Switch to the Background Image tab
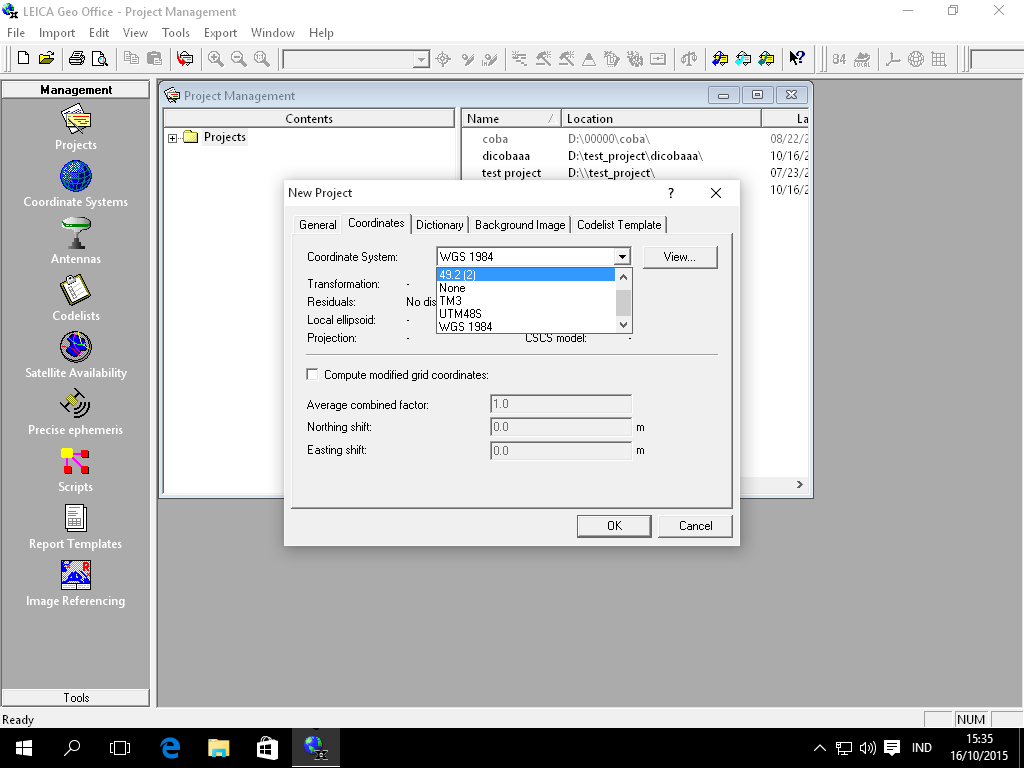The width and height of the screenshot is (1024, 768). [x=520, y=225]
